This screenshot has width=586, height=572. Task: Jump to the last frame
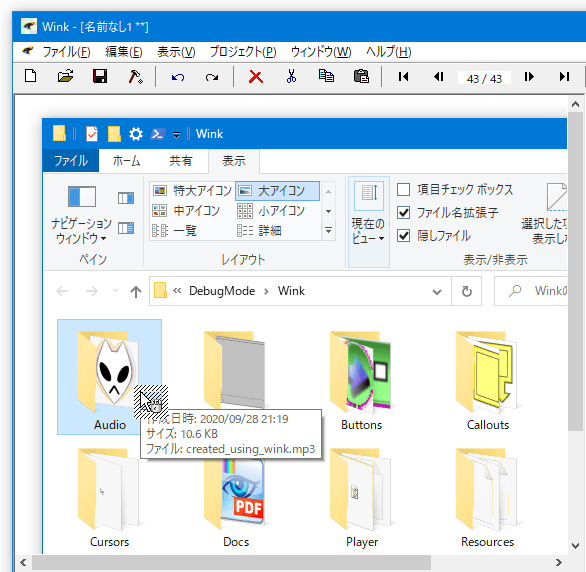(x=564, y=77)
